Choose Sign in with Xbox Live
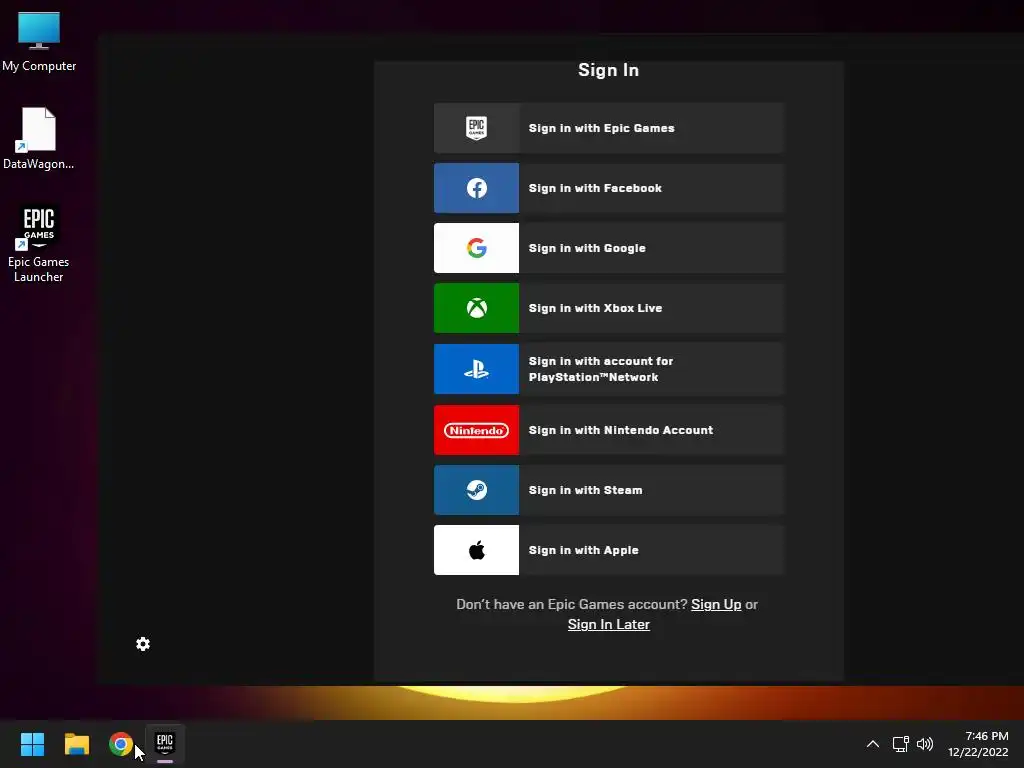This screenshot has width=1024, height=768. click(x=609, y=308)
